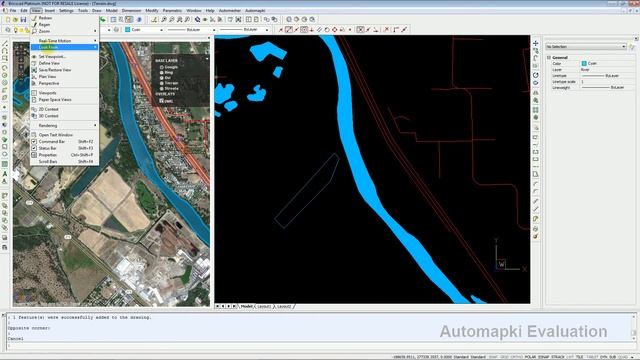Click the print icon beside the layer dropdown
Viewport: 640px width, 360px height.
point(116,30)
